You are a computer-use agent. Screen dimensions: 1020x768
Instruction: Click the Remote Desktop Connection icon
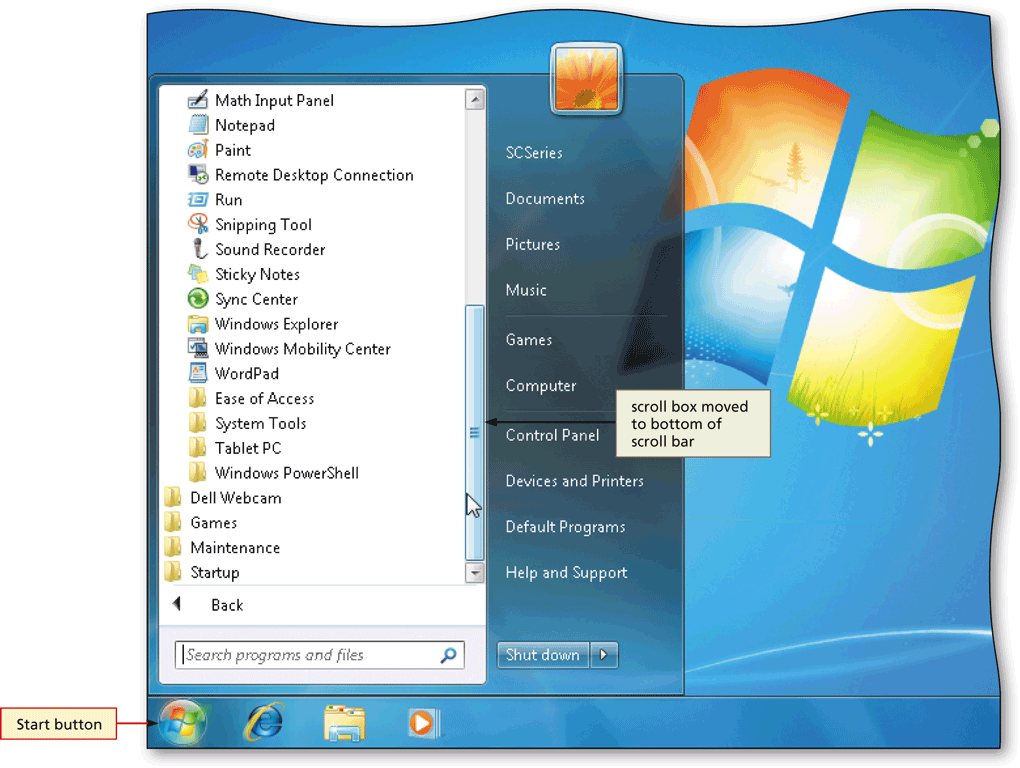pos(198,174)
